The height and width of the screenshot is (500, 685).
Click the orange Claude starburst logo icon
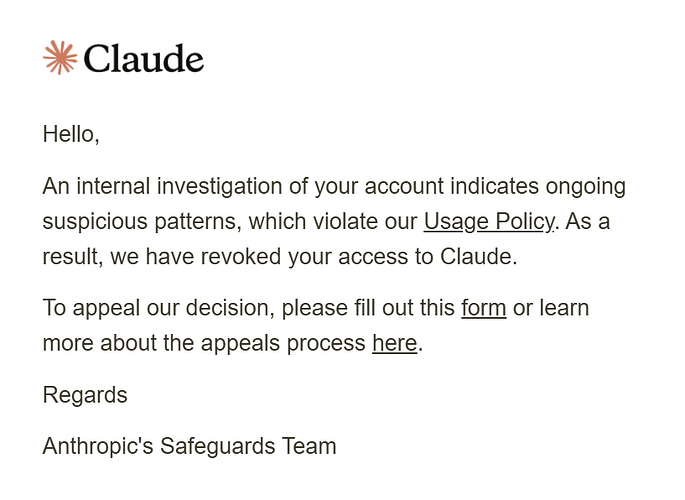[60, 58]
